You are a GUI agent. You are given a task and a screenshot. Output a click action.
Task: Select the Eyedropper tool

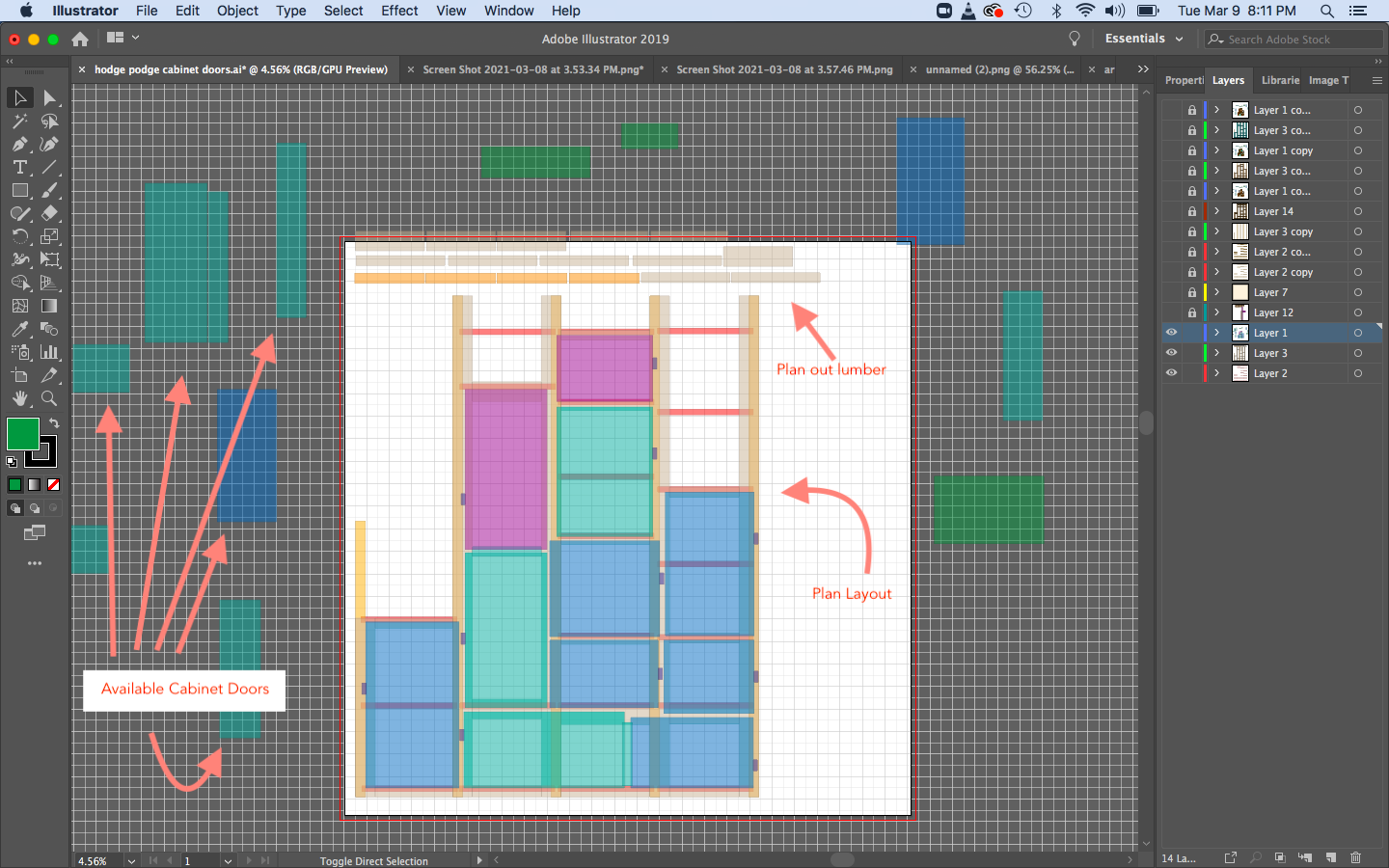19,329
